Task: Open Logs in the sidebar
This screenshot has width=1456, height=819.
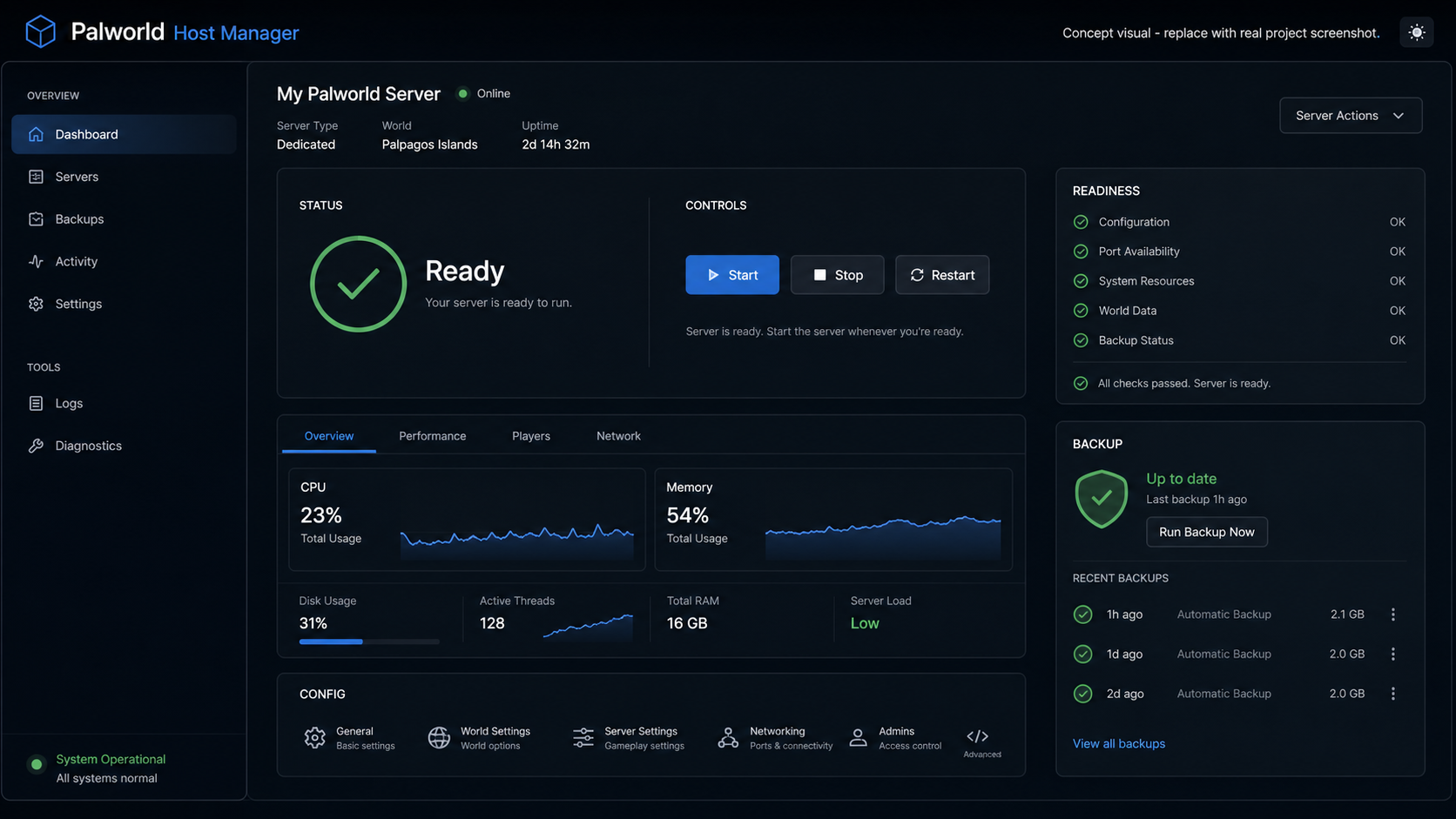Action: click(124, 403)
